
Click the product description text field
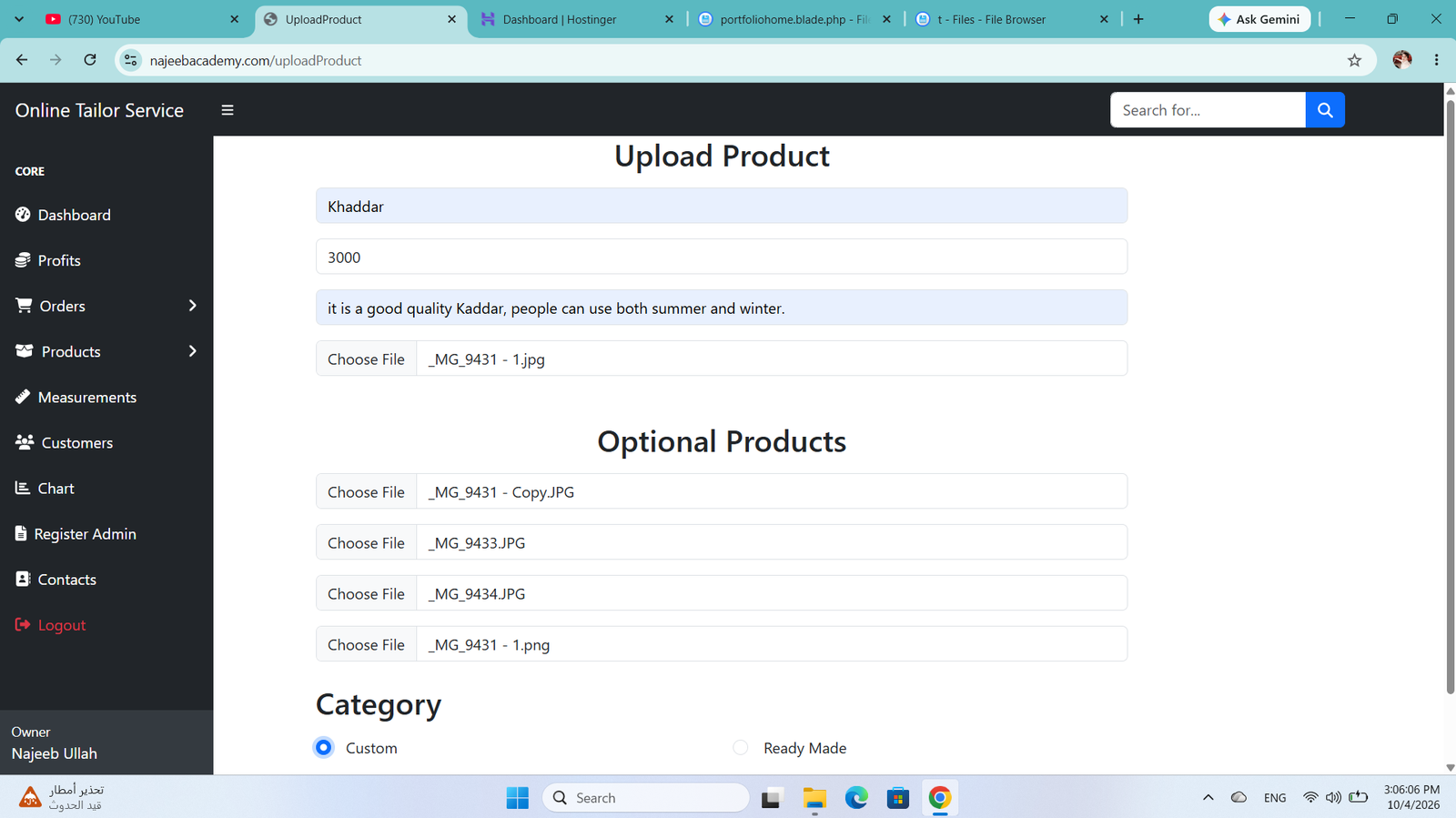click(x=722, y=308)
